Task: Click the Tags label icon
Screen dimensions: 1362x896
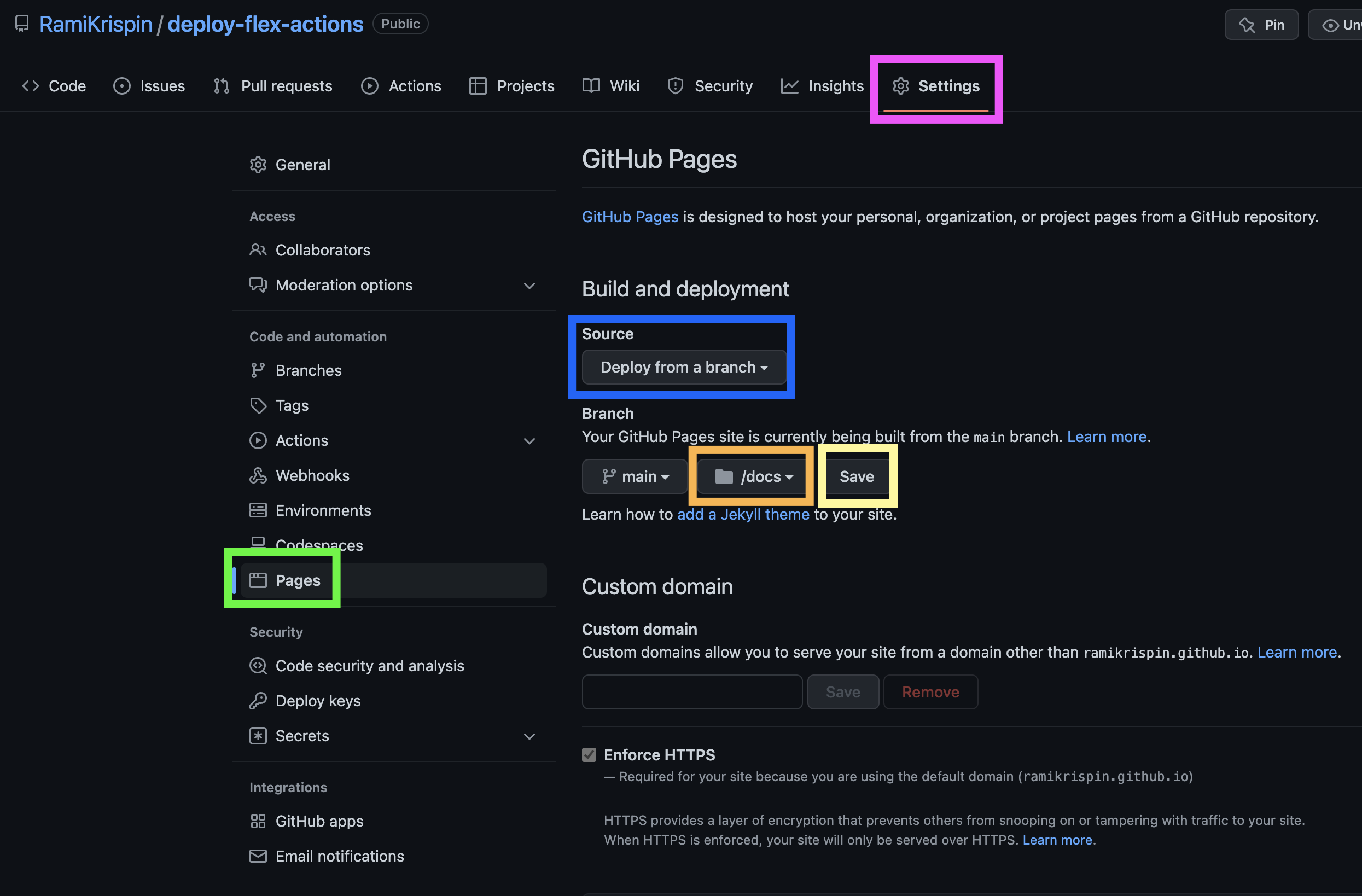Action: [x=258, y=406]
